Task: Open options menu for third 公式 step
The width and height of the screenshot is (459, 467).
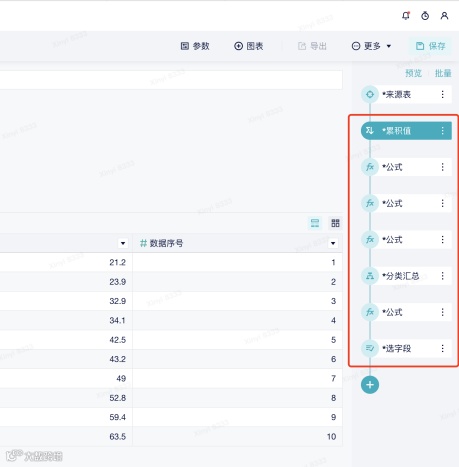Action: pyautogui.click(x=442, y=240)
